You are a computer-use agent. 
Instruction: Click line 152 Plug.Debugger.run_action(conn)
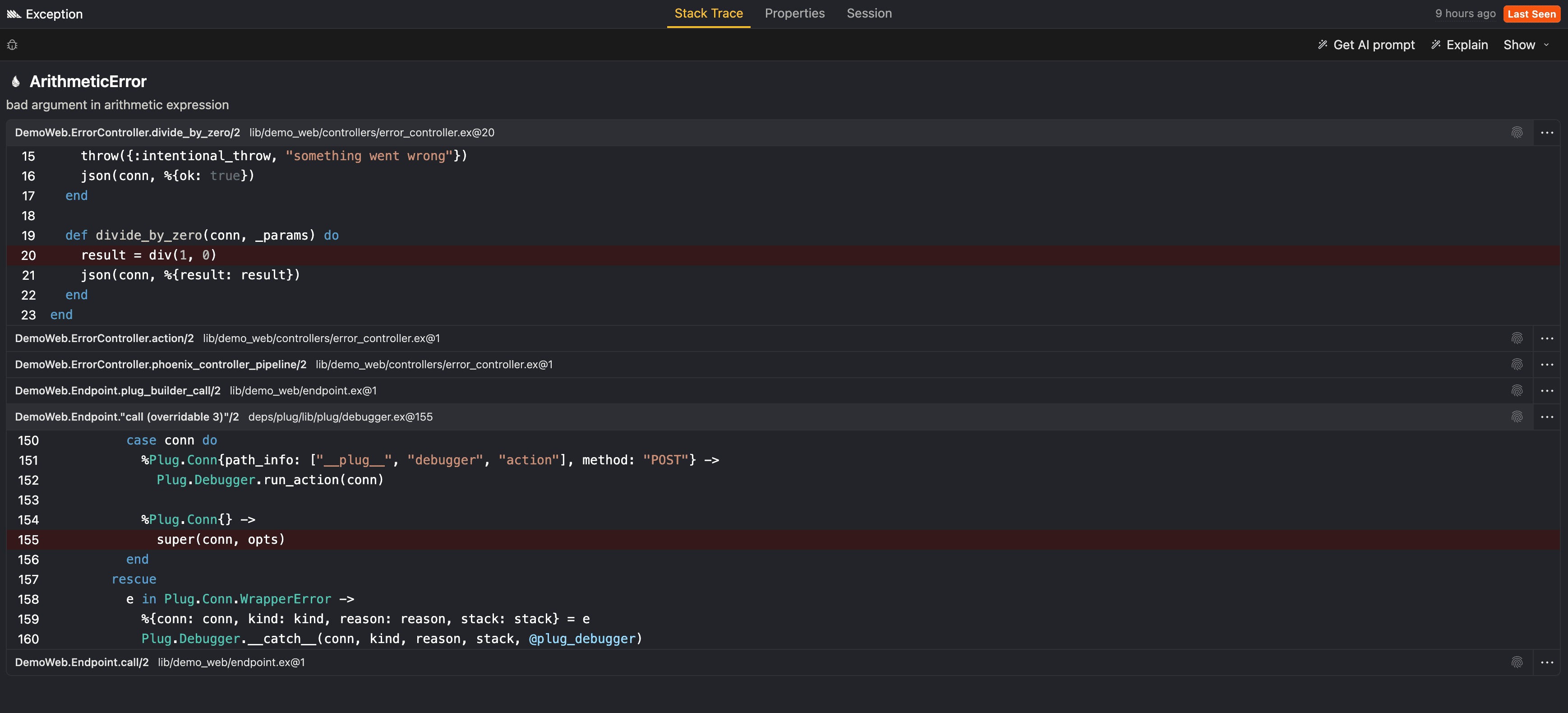click(x=270, y=480)
